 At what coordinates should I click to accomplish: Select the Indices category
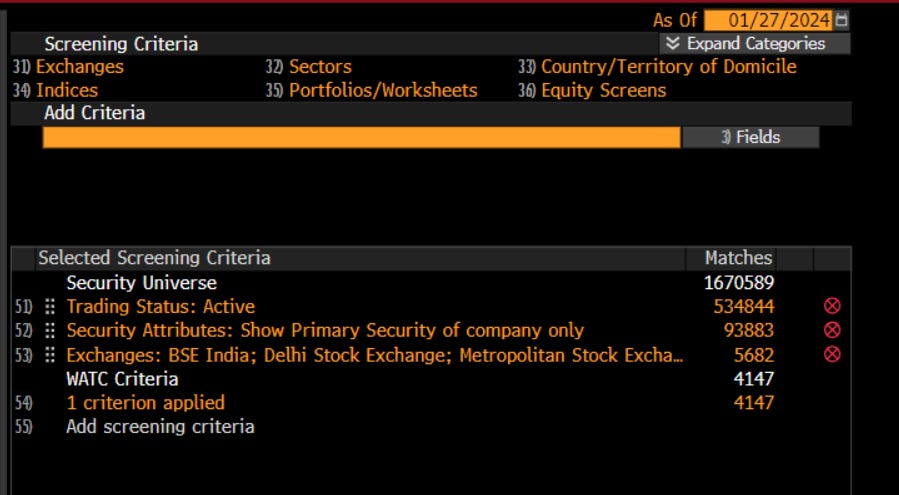67,90
